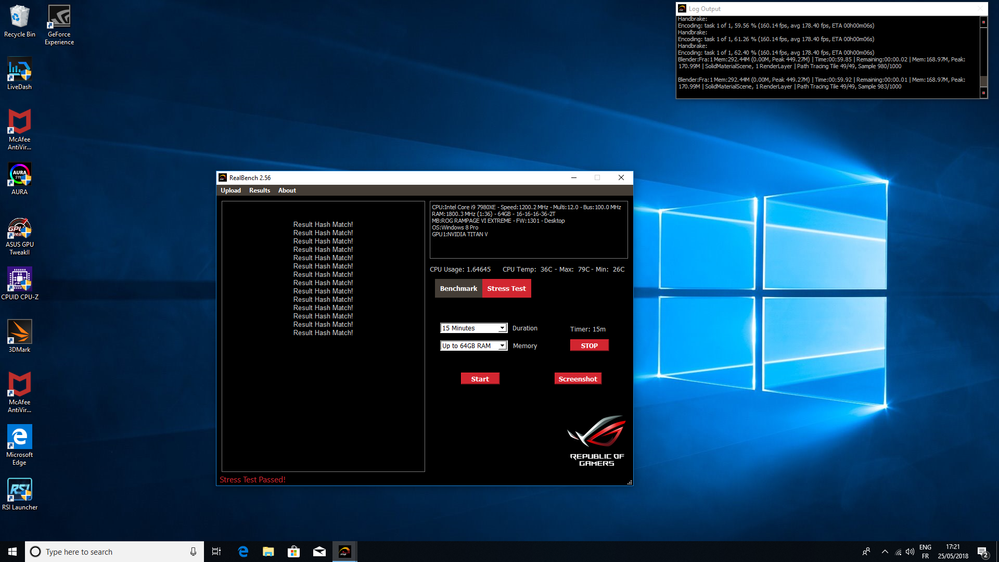Close the RealBench 2.56 window
Image resolution: width=999 pixels, height=562 pixels.
click(x=621, y=178)
